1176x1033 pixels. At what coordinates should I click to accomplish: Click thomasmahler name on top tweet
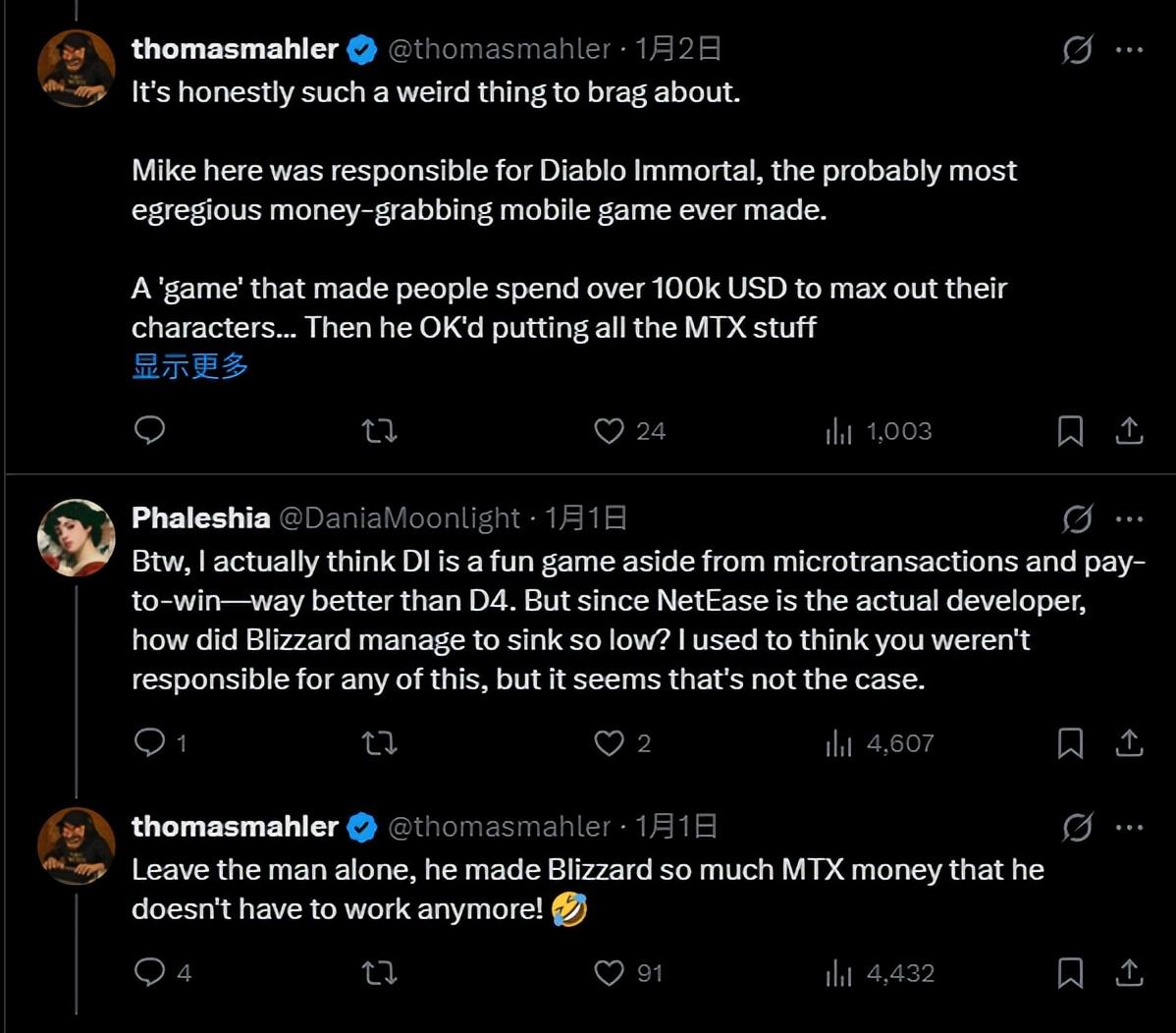(235, 49)
